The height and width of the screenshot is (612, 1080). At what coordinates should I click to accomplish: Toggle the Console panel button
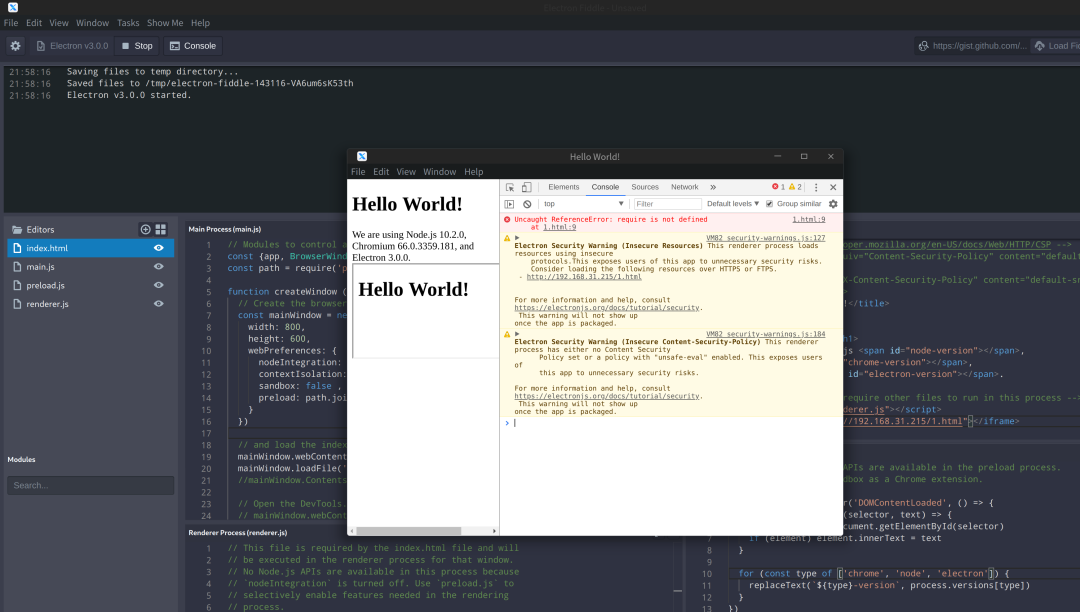point(193,46)
